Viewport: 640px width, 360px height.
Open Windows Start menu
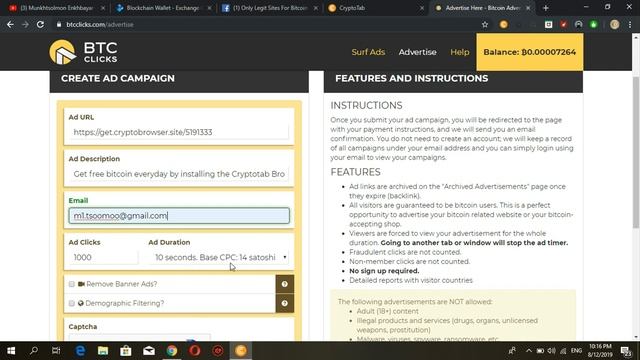11,351
